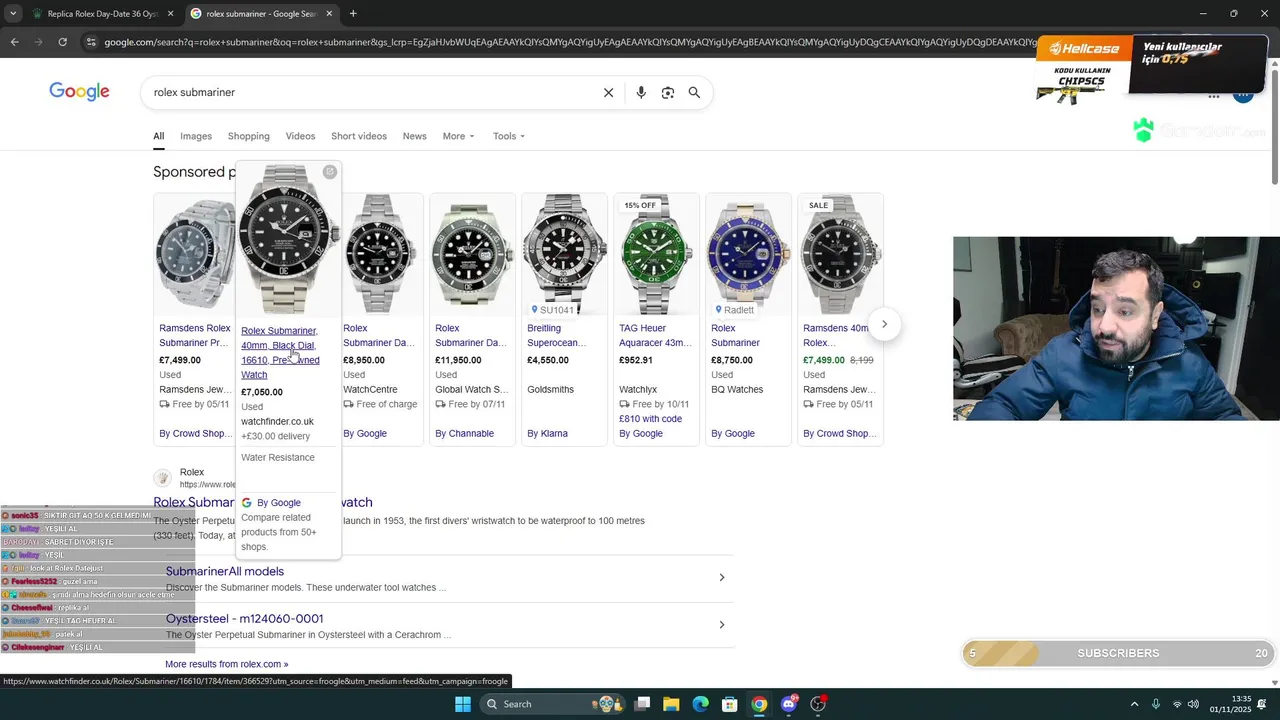
Task: Switch to the Videos tab
Action: (300, 136)
